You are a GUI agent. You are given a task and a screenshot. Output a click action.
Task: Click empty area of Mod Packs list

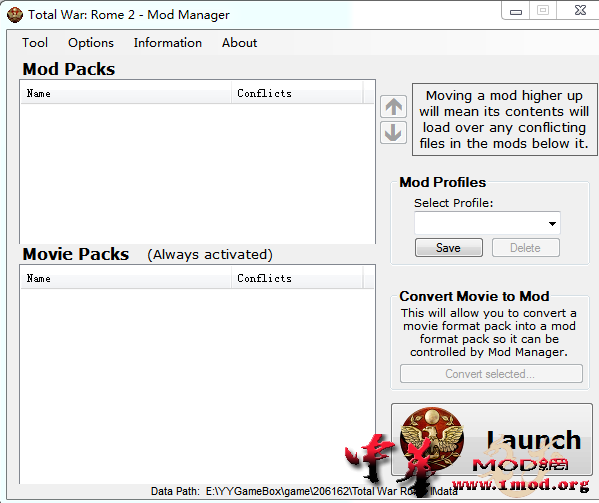click(197, 173)
